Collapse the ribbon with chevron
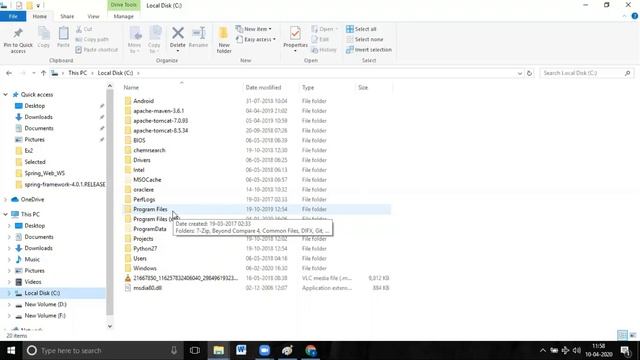 tap(624, 16)
